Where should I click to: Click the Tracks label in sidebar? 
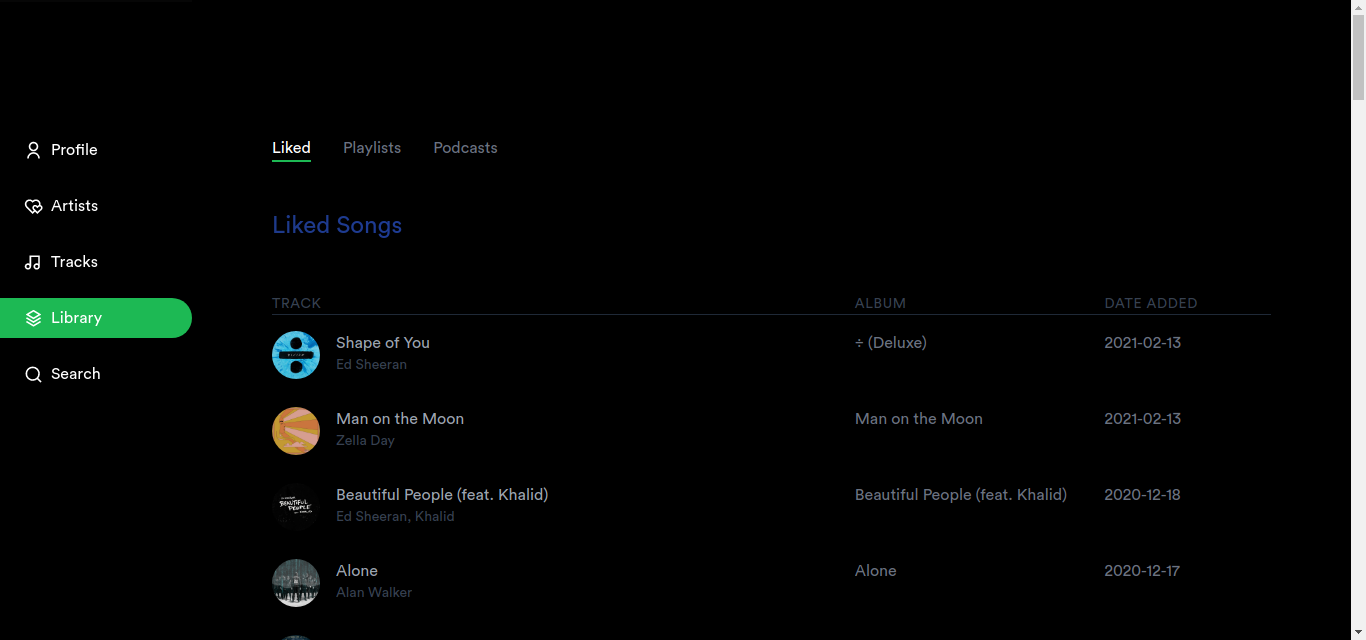point(75,262)
